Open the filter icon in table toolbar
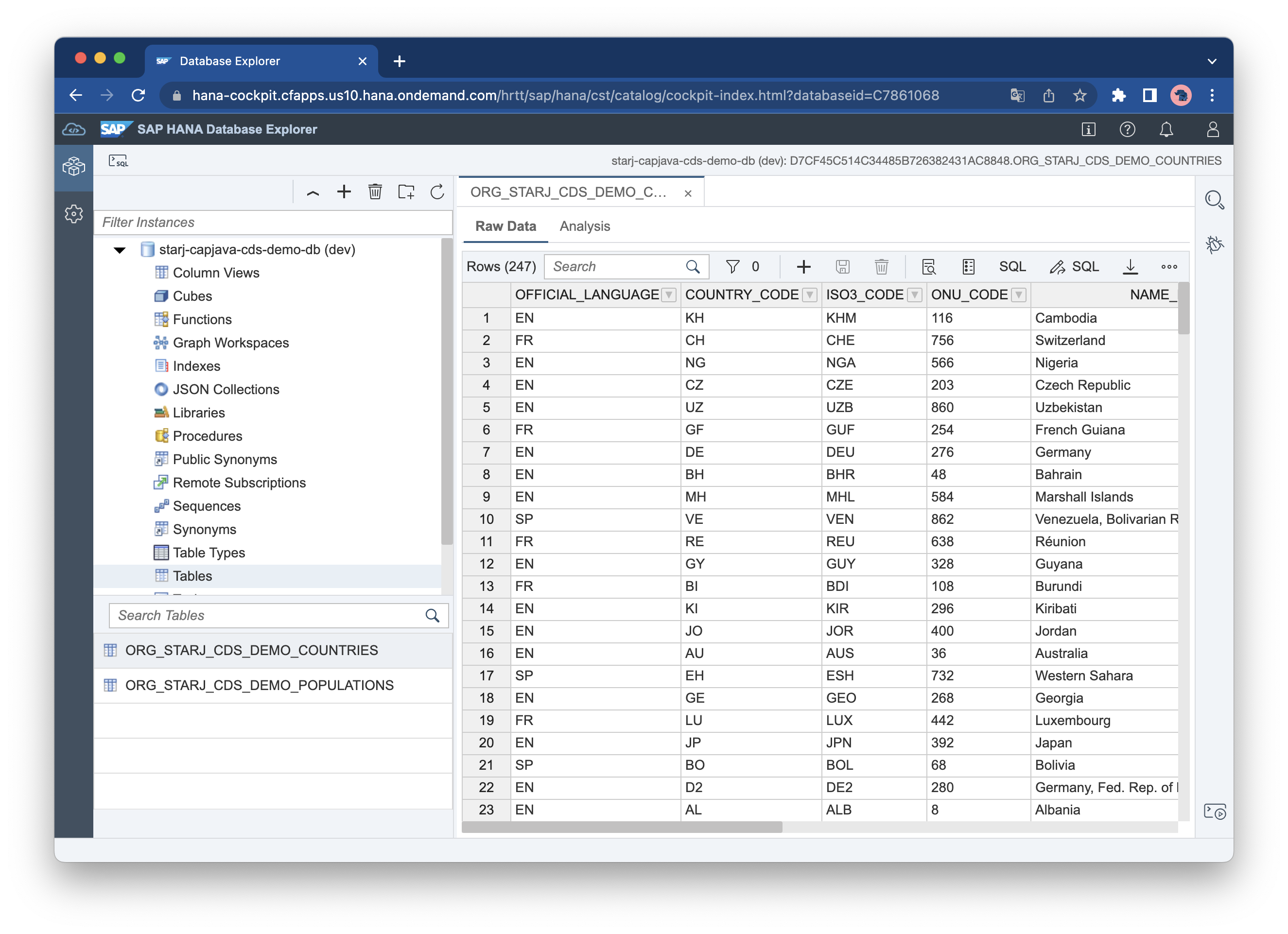 732,267
